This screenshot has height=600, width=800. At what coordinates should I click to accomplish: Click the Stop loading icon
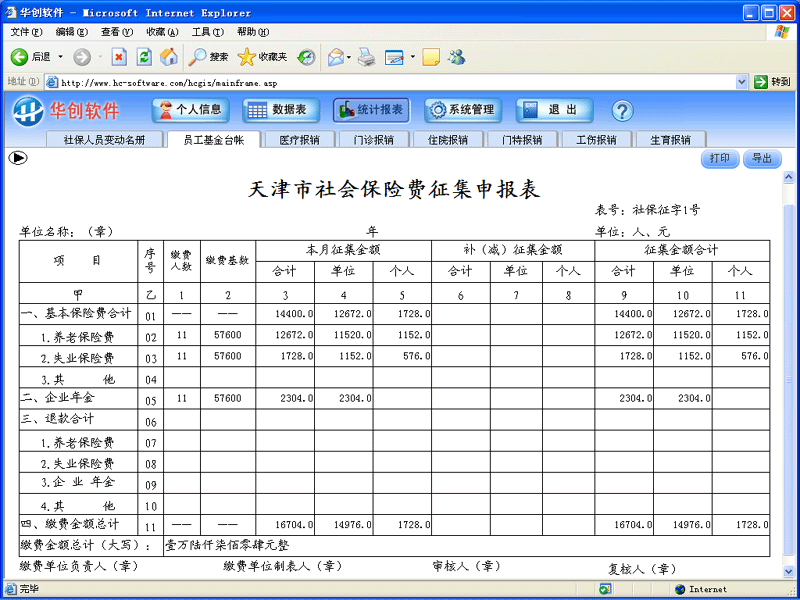coord(119,57)
